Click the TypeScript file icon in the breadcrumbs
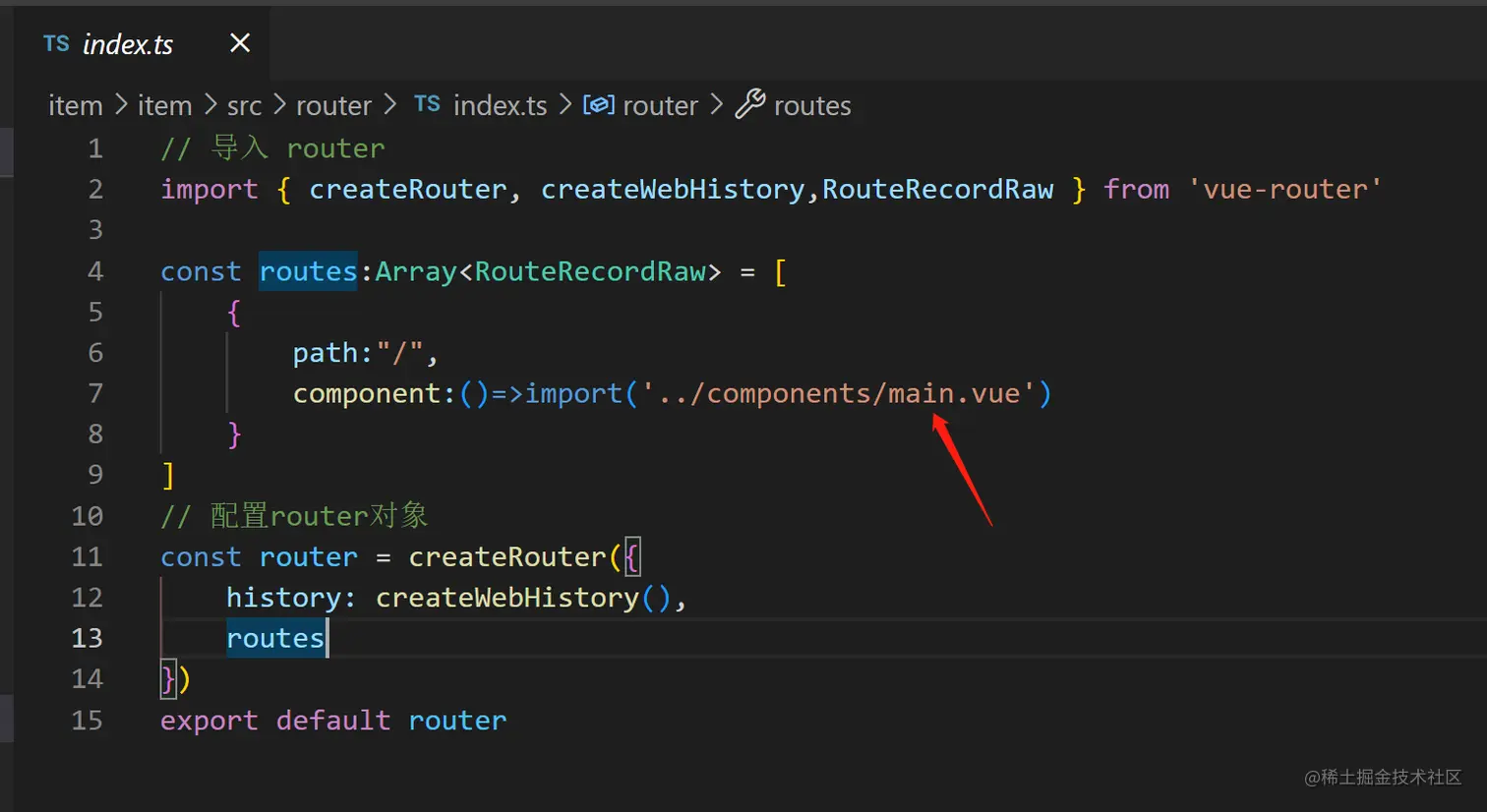This screenshot has height=812, width=1487. point(427,104)
